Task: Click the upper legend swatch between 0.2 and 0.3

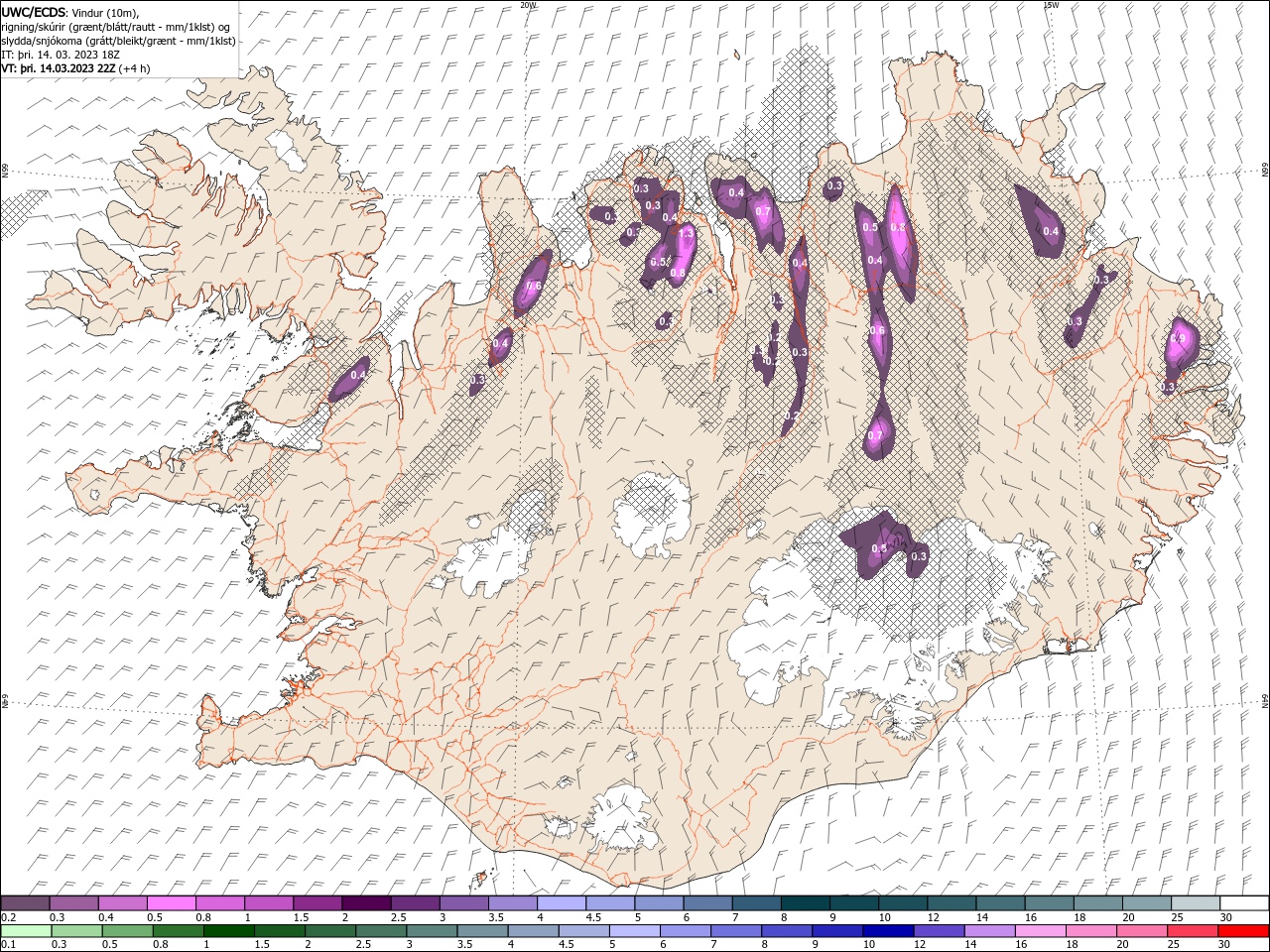Action: pyautogui.click(x=25, y=903)
